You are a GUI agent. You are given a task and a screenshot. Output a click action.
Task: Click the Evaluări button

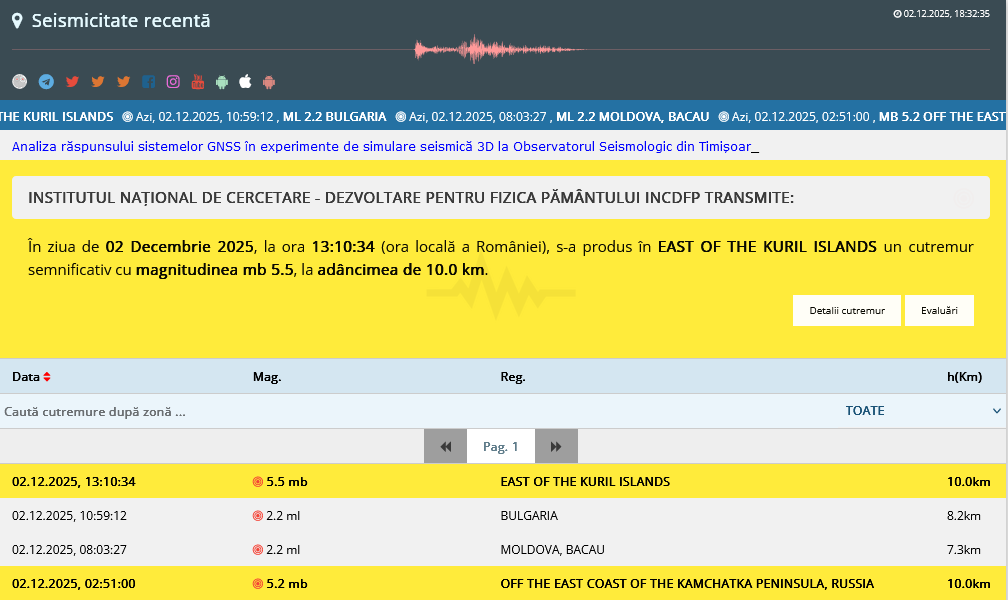[x=939, y=311]
